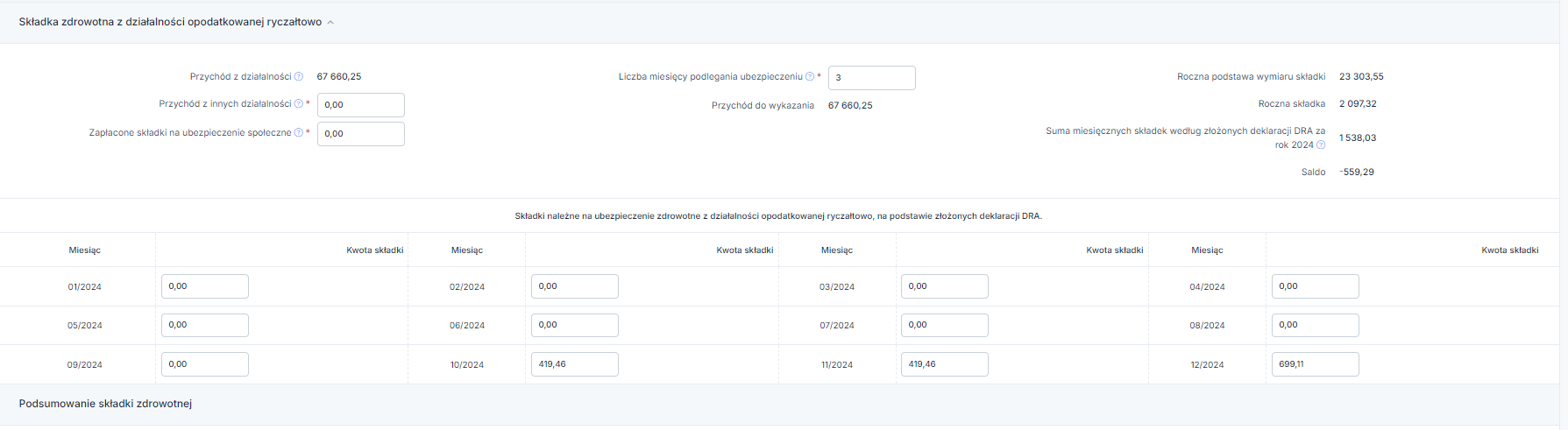Click the 09/2024 kwota składki input
1568x430 pixels.
point(205,364)
